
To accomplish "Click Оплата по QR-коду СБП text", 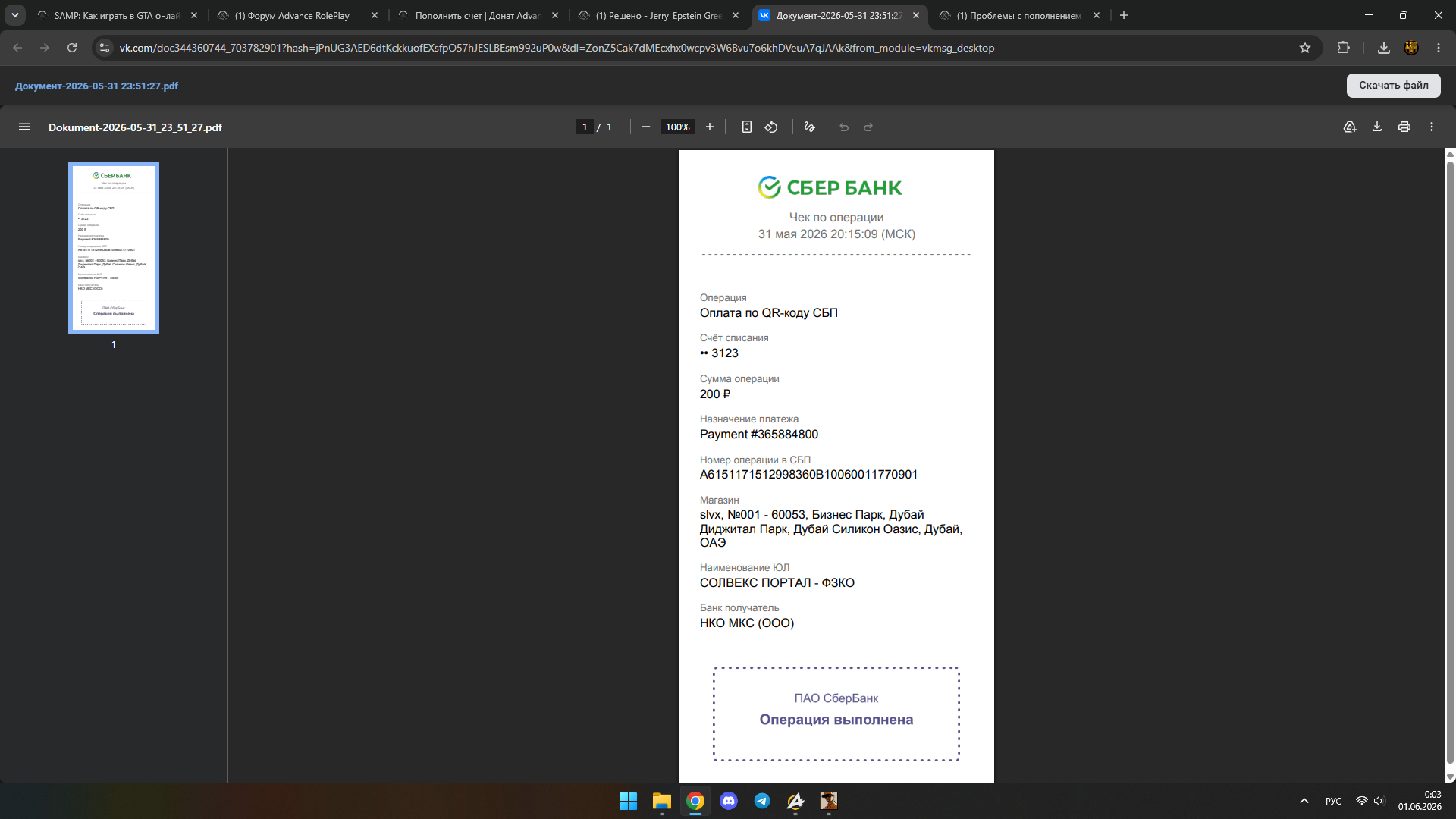I will [769, 313].
